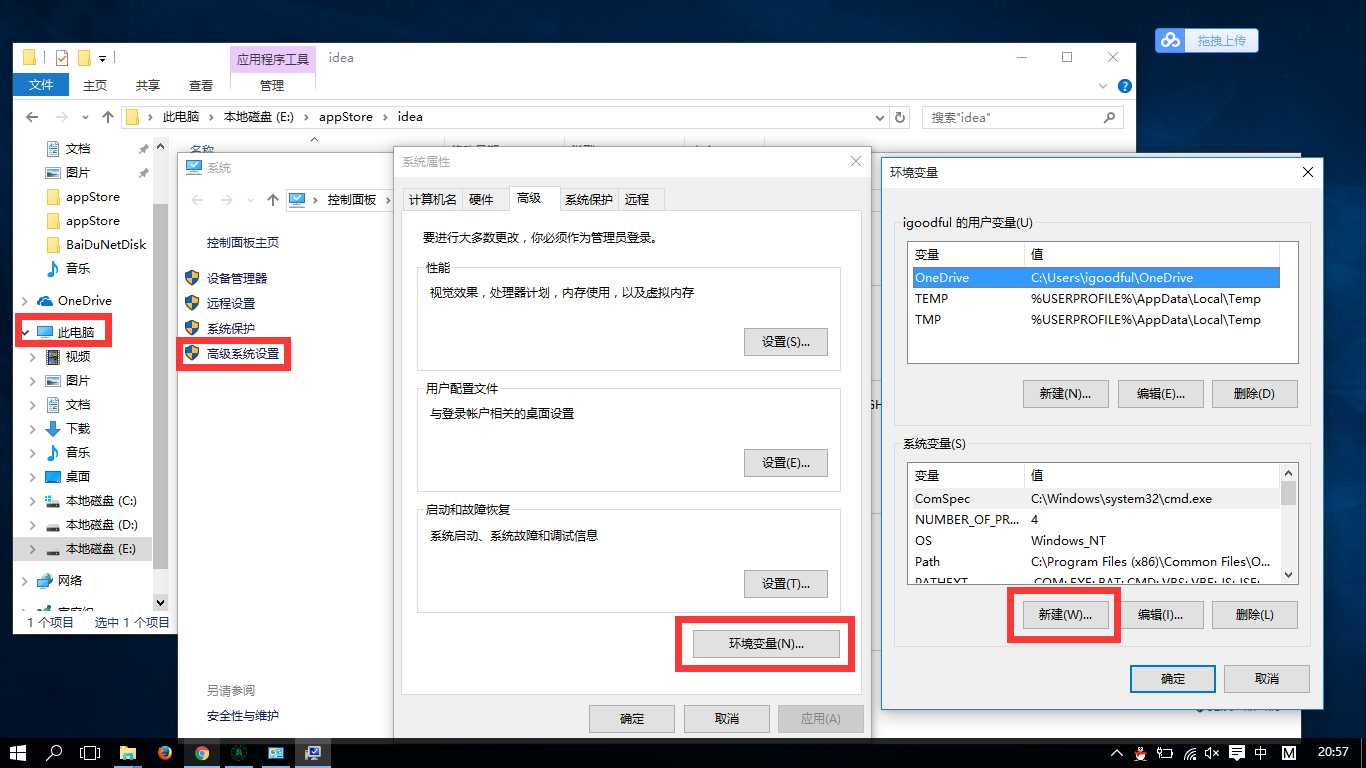The width and height of the screenshot is (1366, 768).
Task: Click 确定 in the 系统属性 dialog
Action: [632, 718]
